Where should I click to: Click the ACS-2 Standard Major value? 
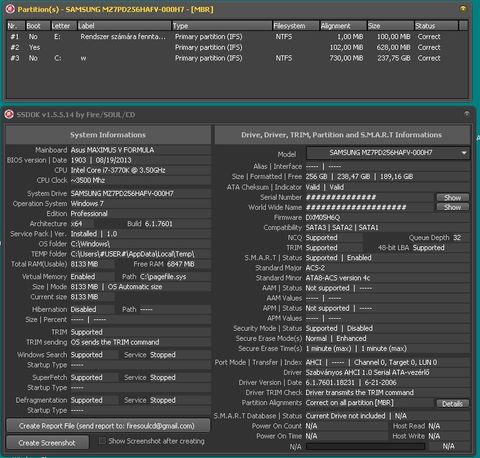click(x=315, y=268)
